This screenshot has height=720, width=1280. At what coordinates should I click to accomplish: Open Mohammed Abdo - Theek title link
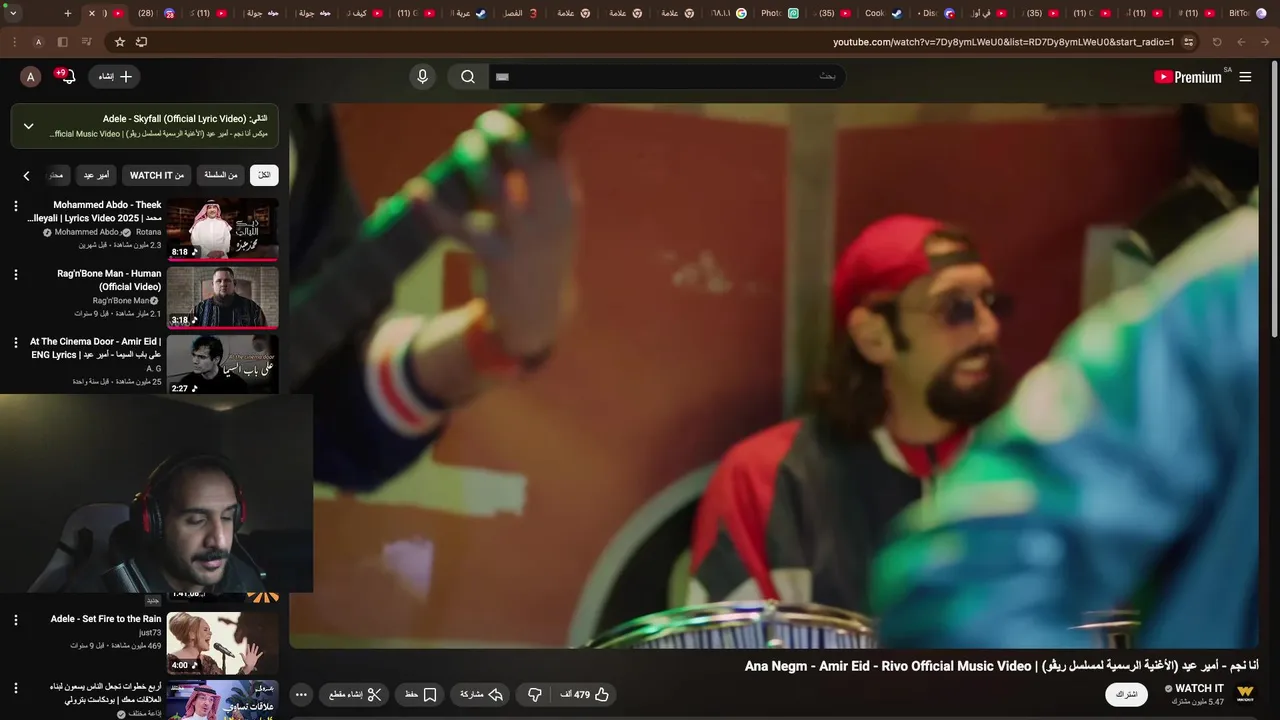(95, 211)
